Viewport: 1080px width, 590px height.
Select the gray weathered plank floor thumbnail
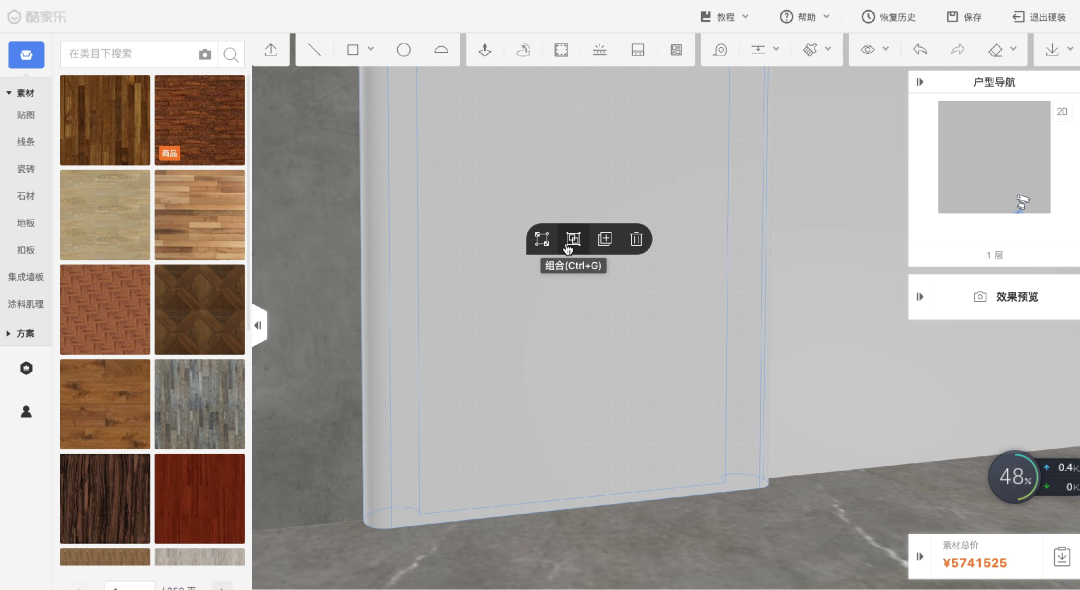pos(200,404)
